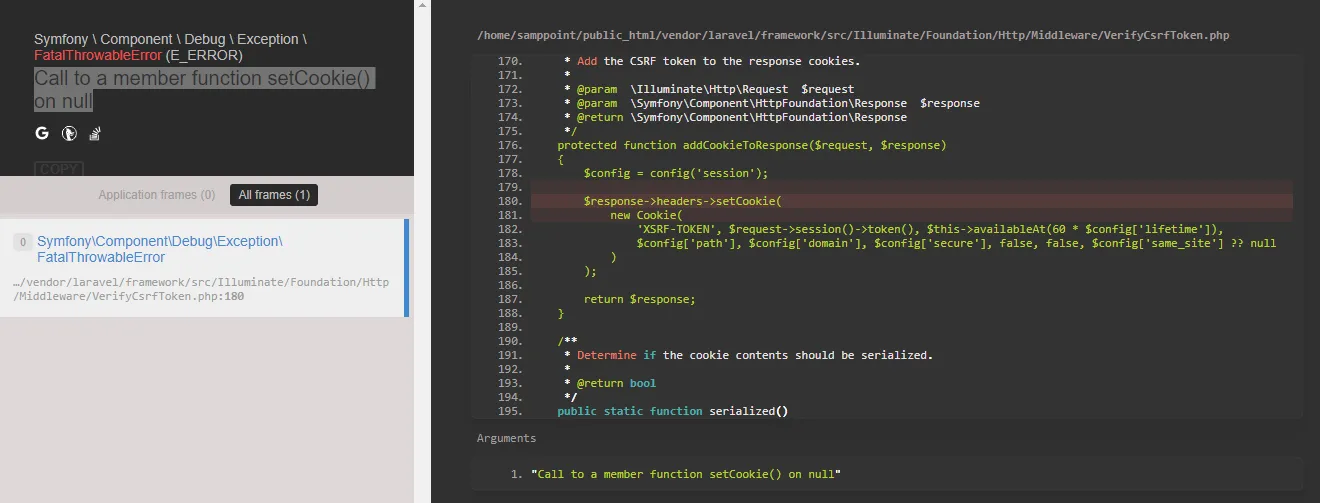Click the red FatalThrowableError class name
The width and height of the screenshot is (1320, 503).
(x=98, y=55)
